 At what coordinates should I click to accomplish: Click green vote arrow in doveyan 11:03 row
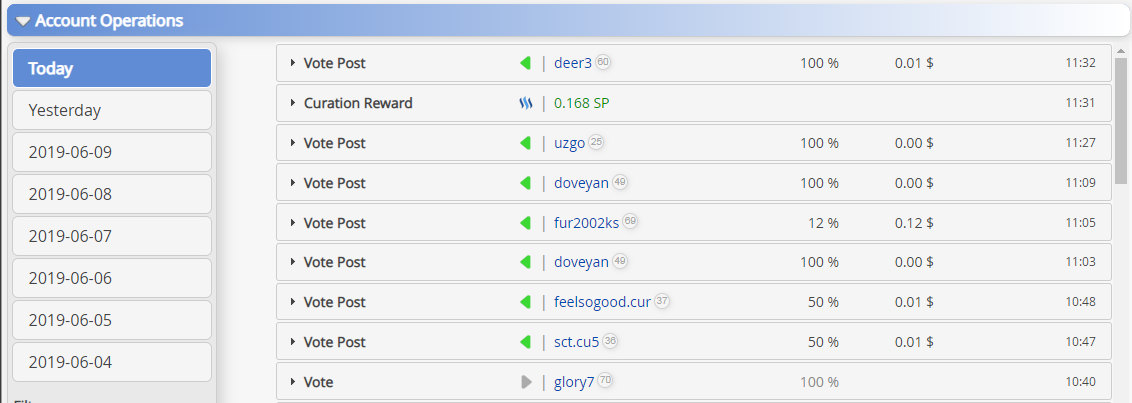526,262
